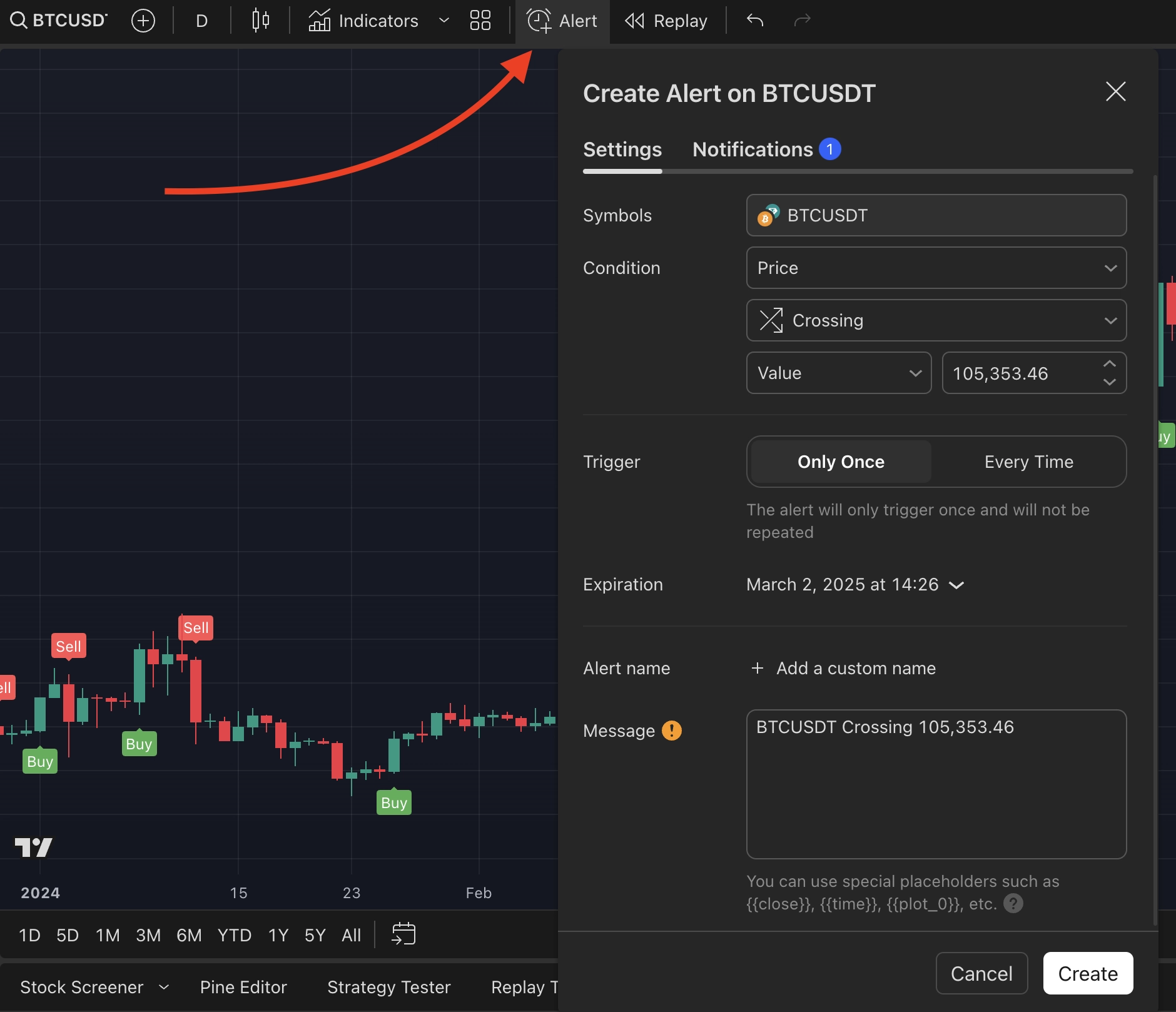The height and width of the screenshot is (1012, 1176).
Task: Open the Expiration date dropdown
Action: pos(855,584)
